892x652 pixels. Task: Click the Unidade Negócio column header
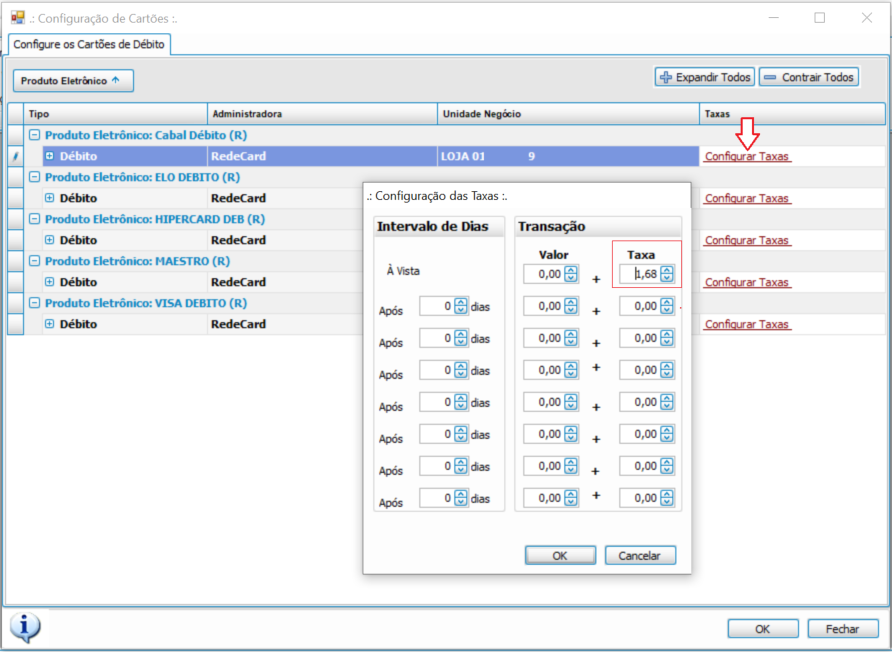tap(568, 114)
